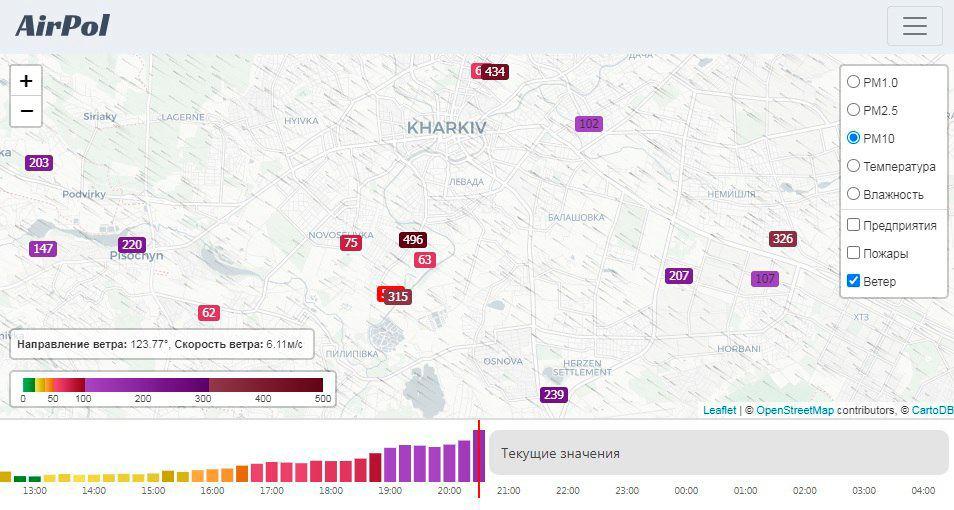Open the sensor marker showing 203
Screen dimensions: 954x510
tap(39, 163)
